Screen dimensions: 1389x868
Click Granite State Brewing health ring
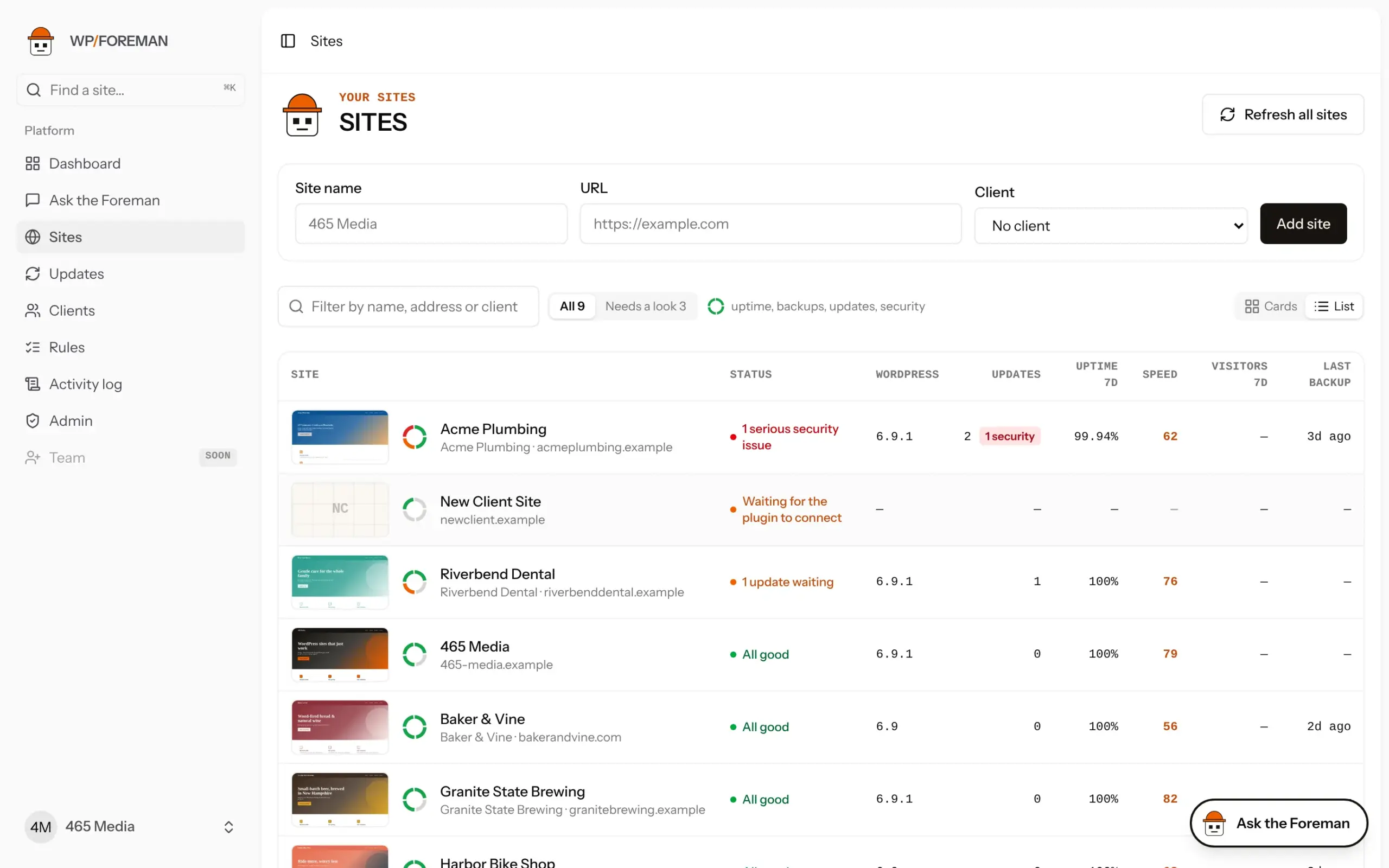(415, 799)
